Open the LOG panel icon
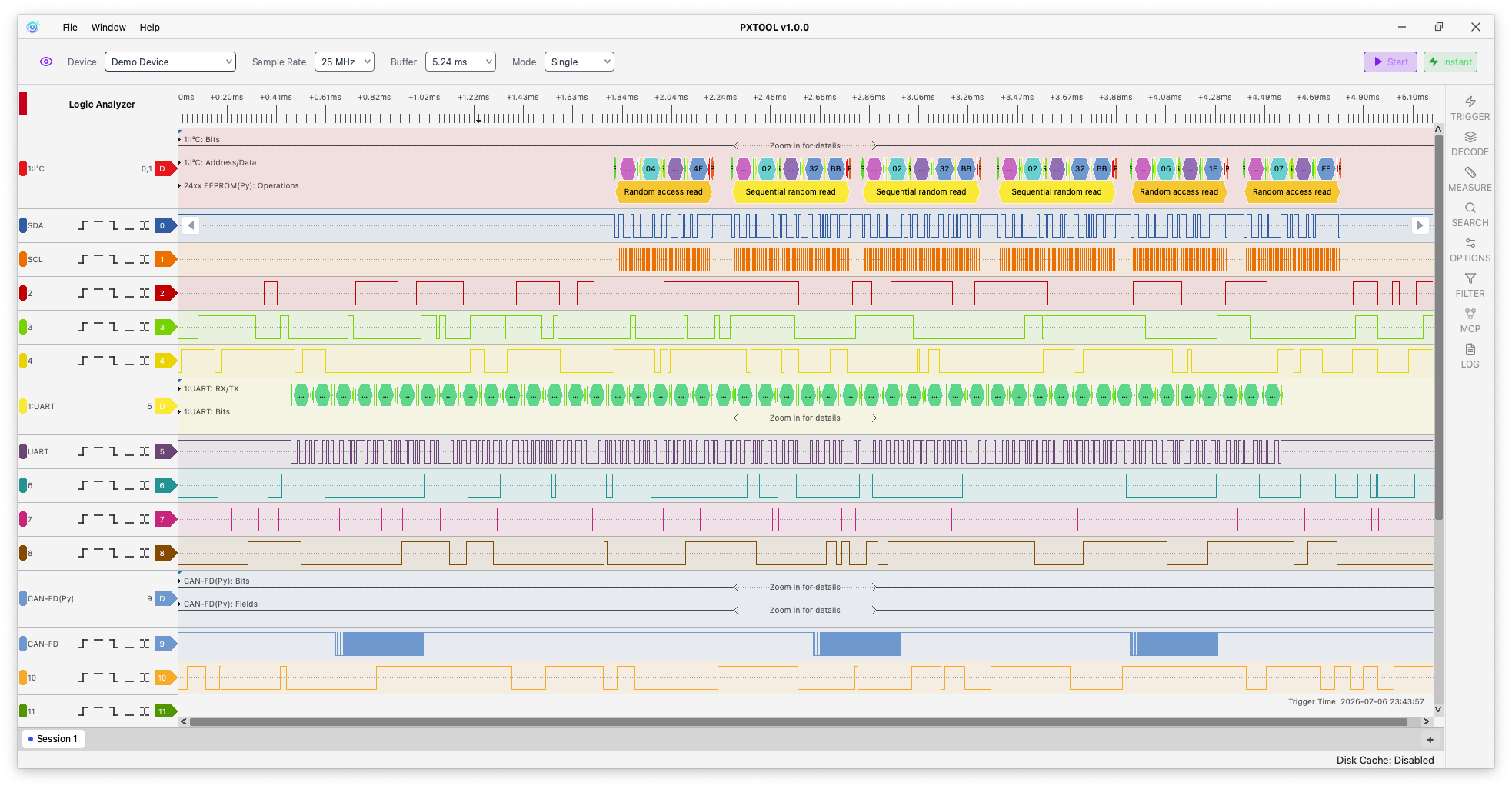The image size is (1512, 789). 1470,349
